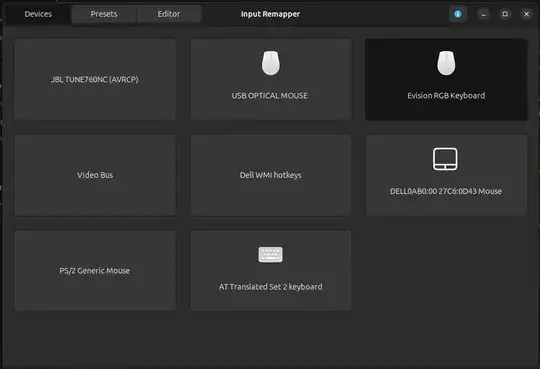Screen dimensions: 540x369
Task: Choose the Video Bus device
Action: point(95,175)
